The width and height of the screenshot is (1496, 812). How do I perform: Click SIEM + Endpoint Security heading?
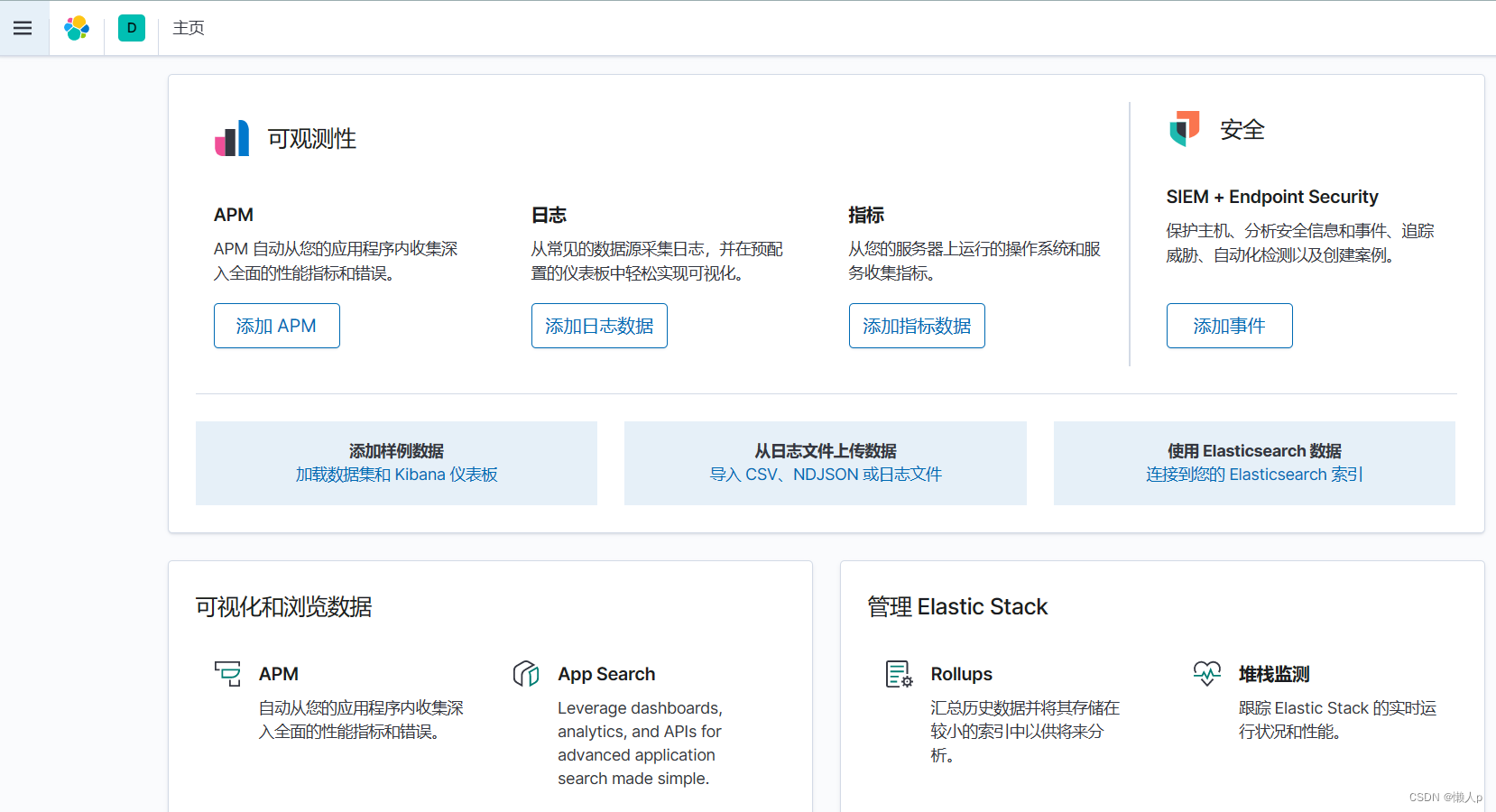click(x=1272, y=197)
